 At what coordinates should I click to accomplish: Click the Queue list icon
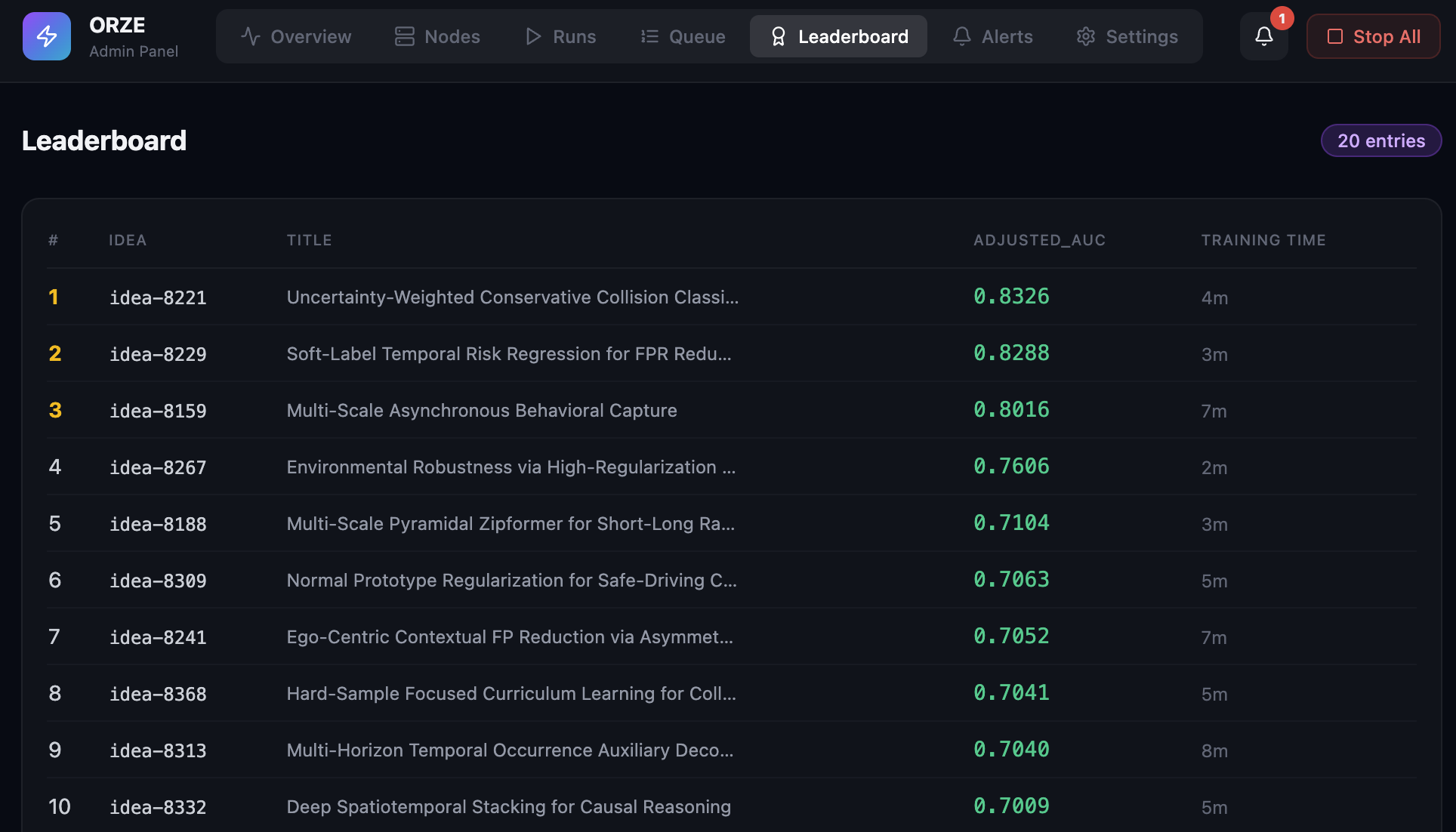click(x=648, y=35)
